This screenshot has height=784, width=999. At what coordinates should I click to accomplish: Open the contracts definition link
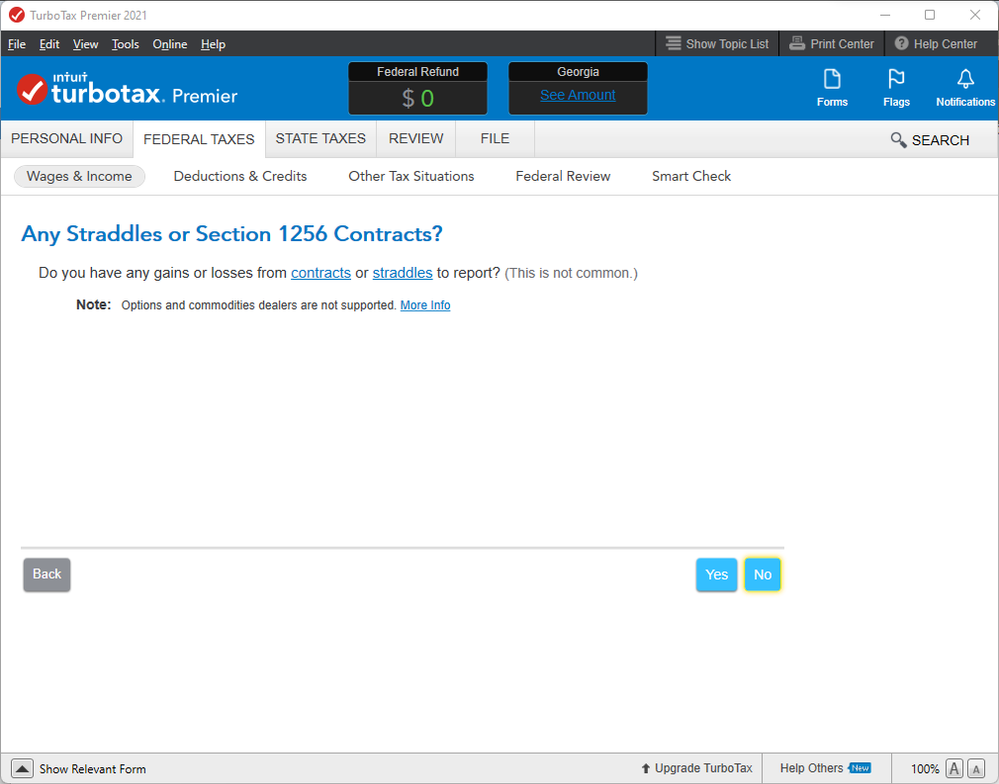(x=320, y=273)
